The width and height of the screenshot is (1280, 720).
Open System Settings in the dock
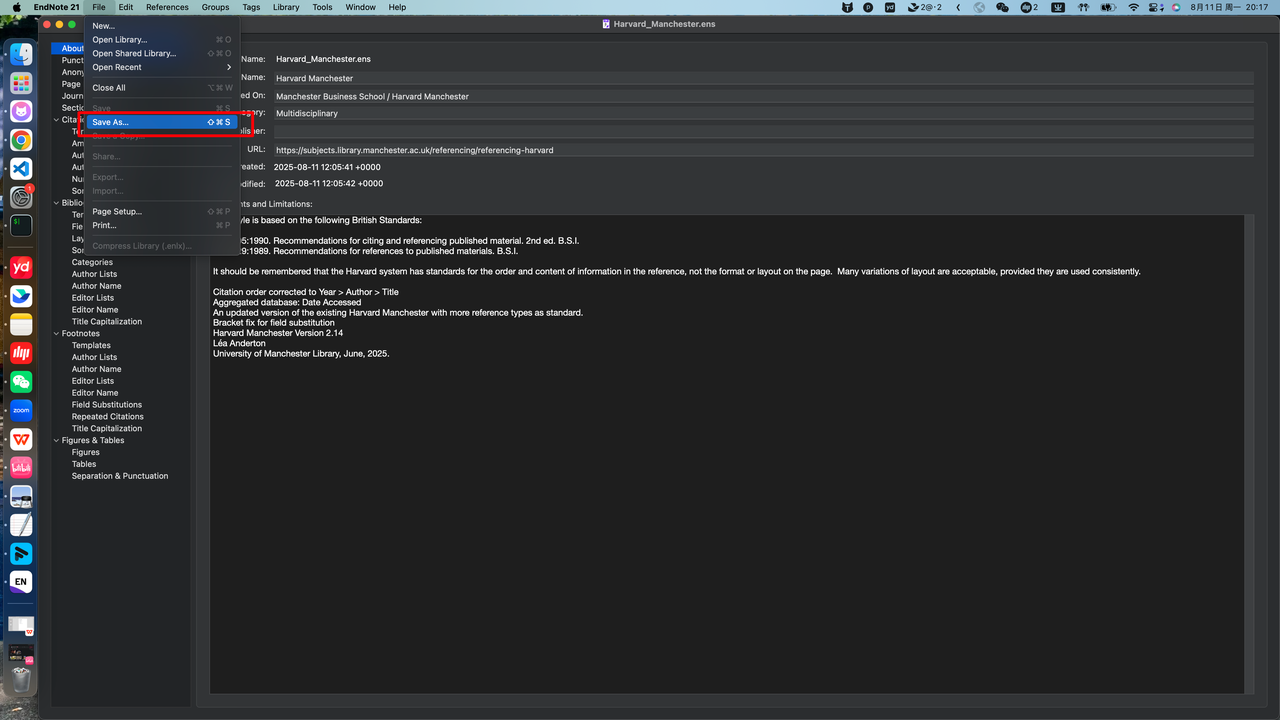(x=21, y=197)
